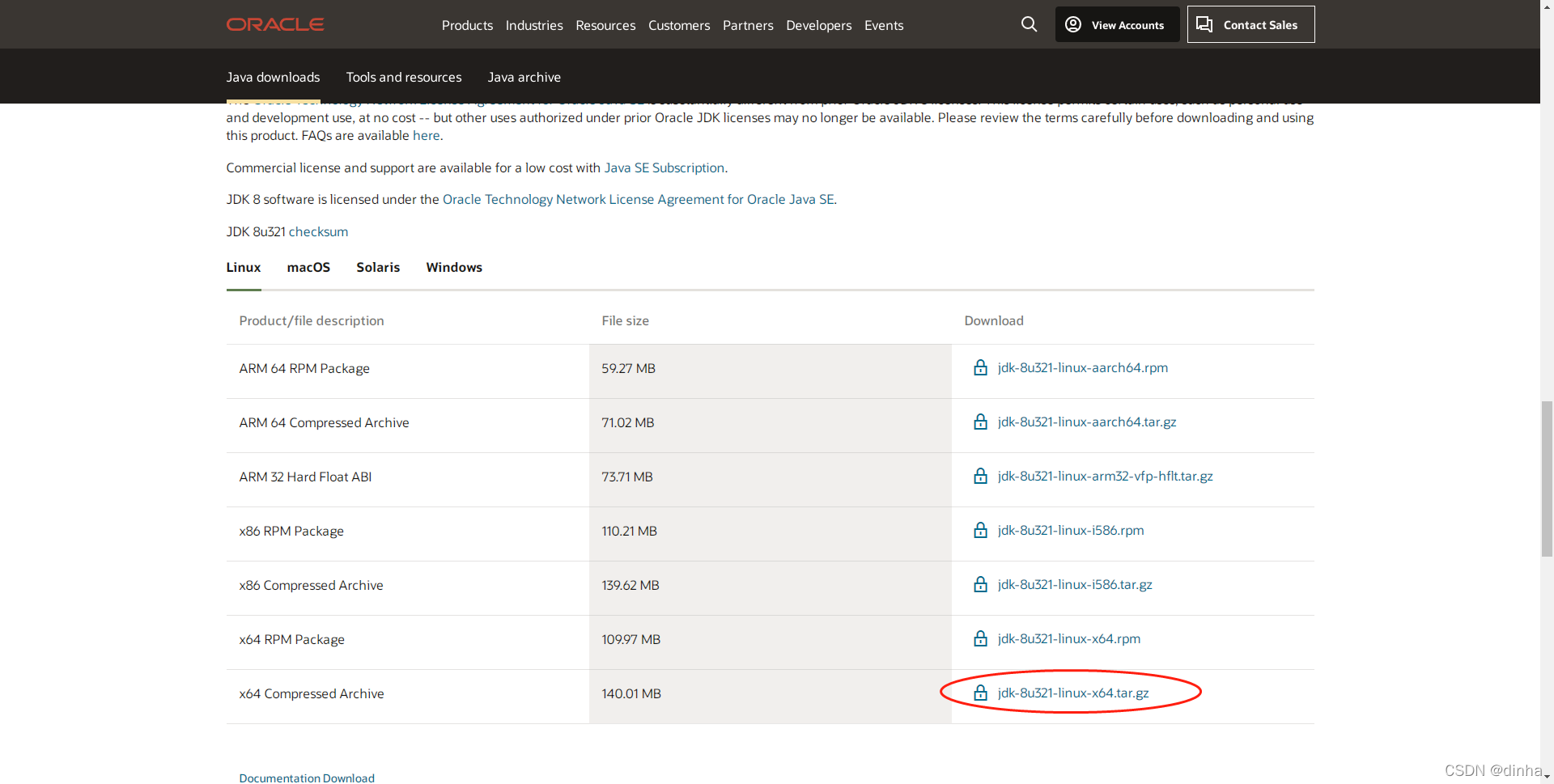Click 'x64 Compressed Archive' description

point(312,693)
